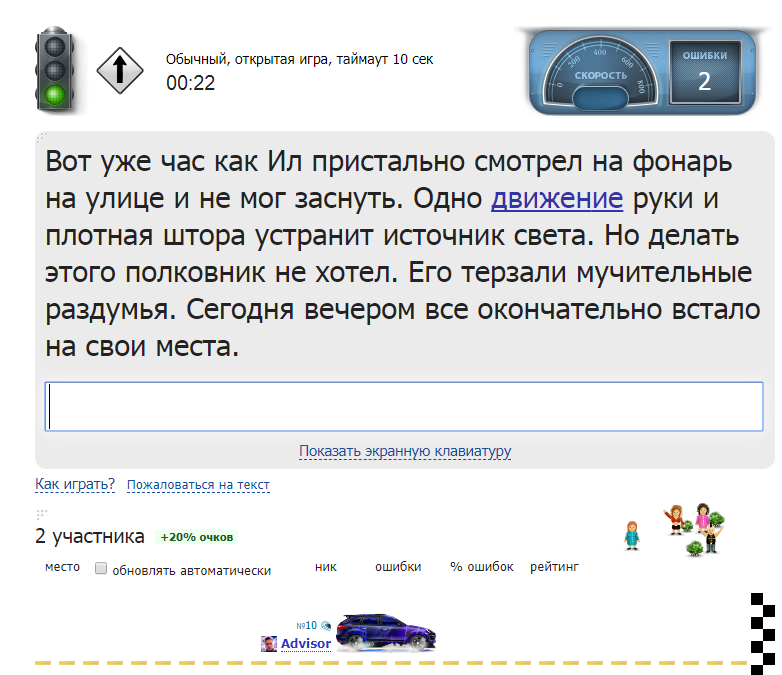Click the checkered finish line flag
The width and height of the screenshot is (782, 675).
[764, 634]
